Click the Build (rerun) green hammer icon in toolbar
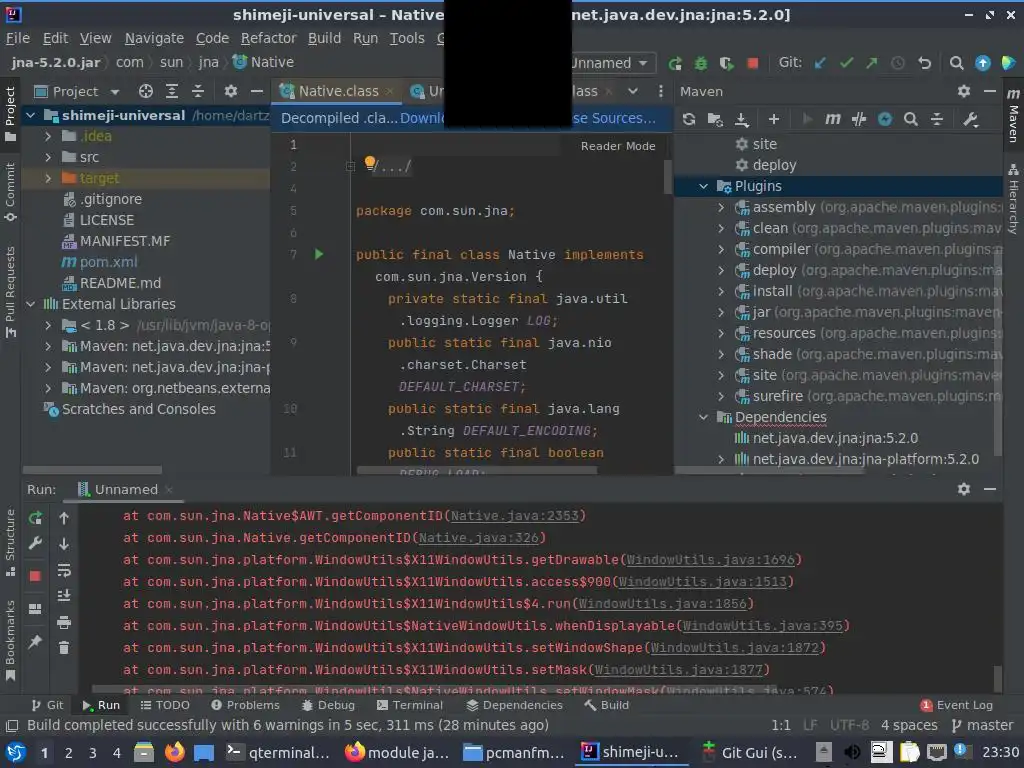This screenshot has width=1024, height=768. (x=675, y=63)
